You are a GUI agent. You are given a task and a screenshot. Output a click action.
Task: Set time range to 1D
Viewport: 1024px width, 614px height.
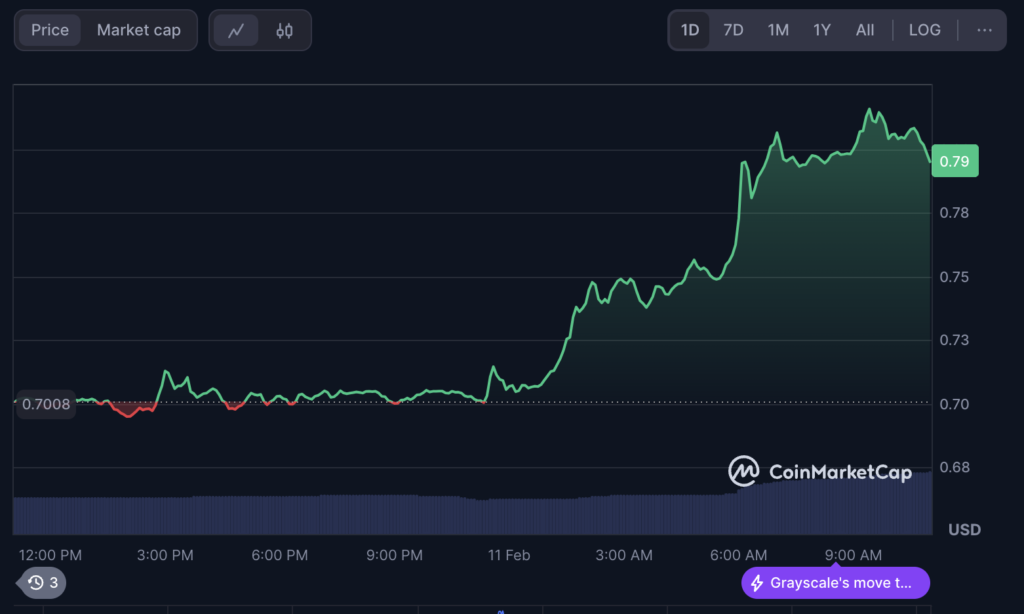point(690,30)
